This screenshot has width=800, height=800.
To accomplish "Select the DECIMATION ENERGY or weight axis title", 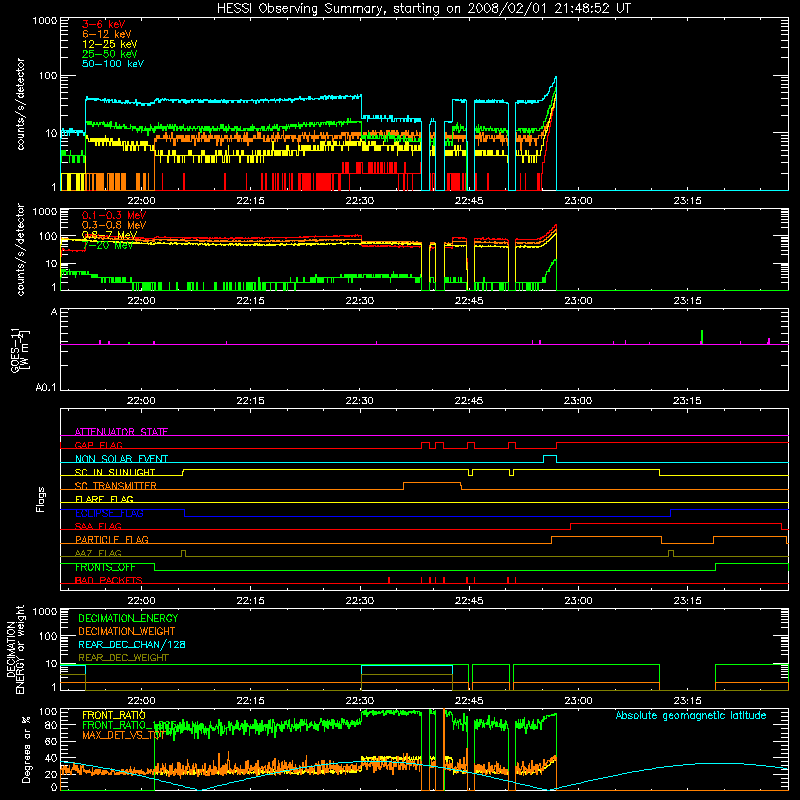I will click(x=15, y=649).
